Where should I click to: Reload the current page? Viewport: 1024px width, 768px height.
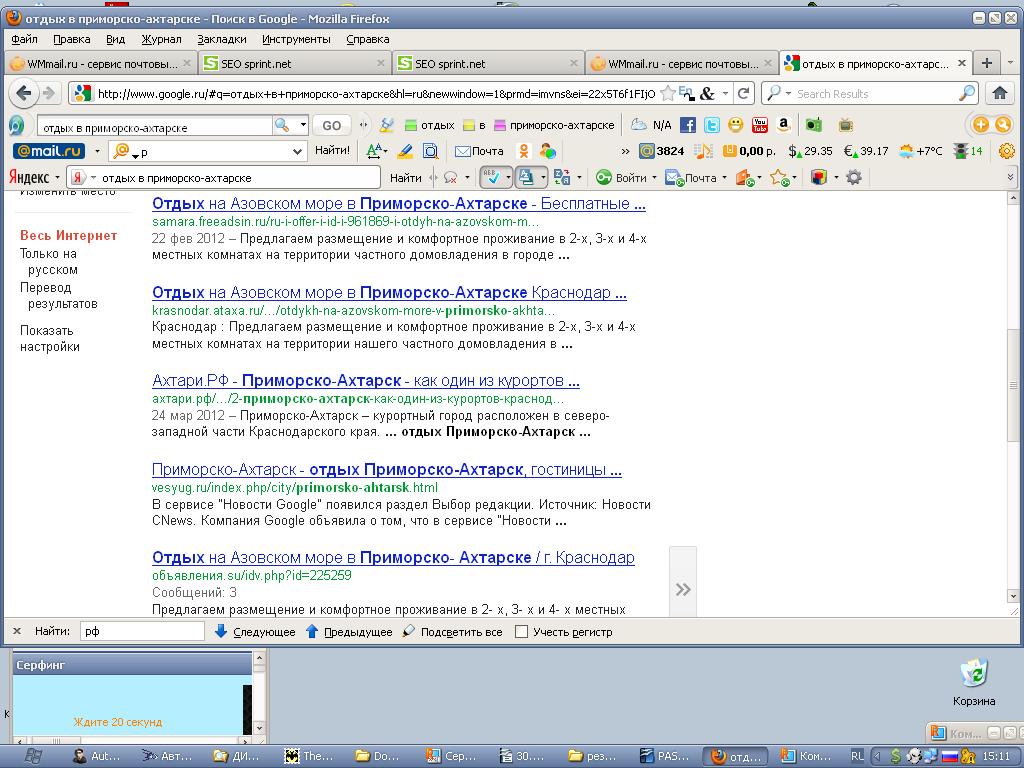click(743, 93)
